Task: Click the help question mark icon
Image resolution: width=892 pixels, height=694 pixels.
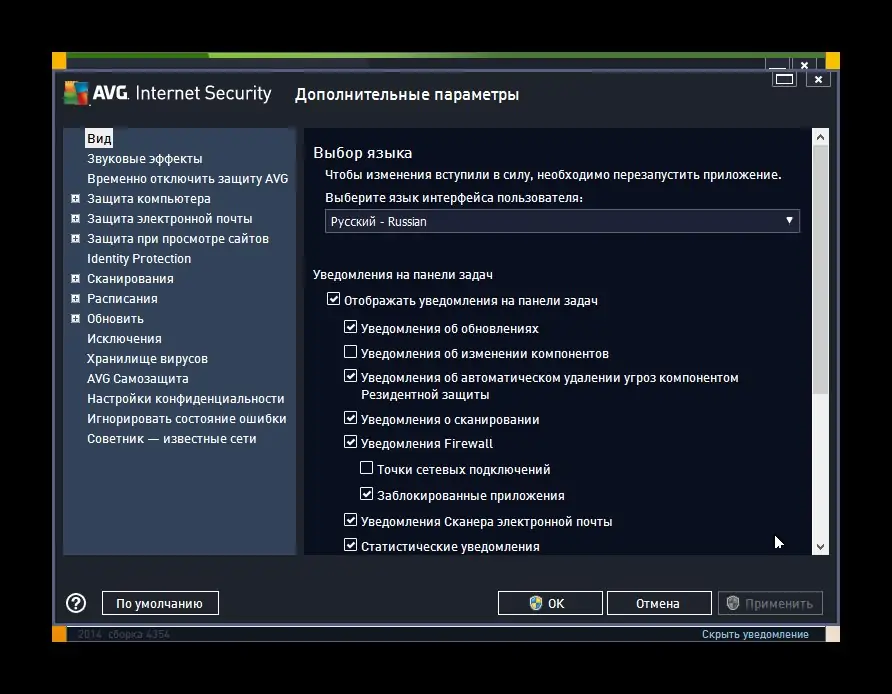Action: point(76,603)
